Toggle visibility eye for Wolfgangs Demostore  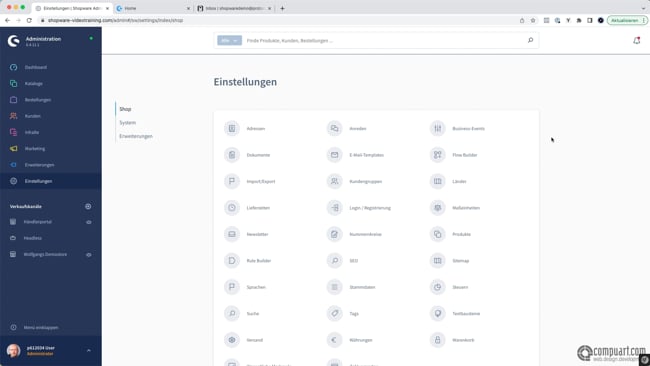(x=89, y=255)
